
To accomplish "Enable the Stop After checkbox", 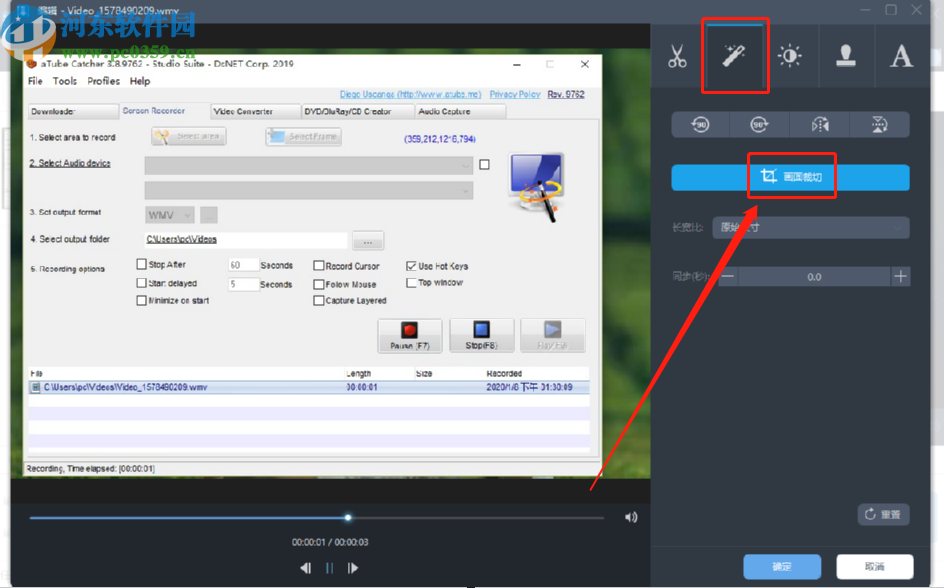I will coord(141,264).
